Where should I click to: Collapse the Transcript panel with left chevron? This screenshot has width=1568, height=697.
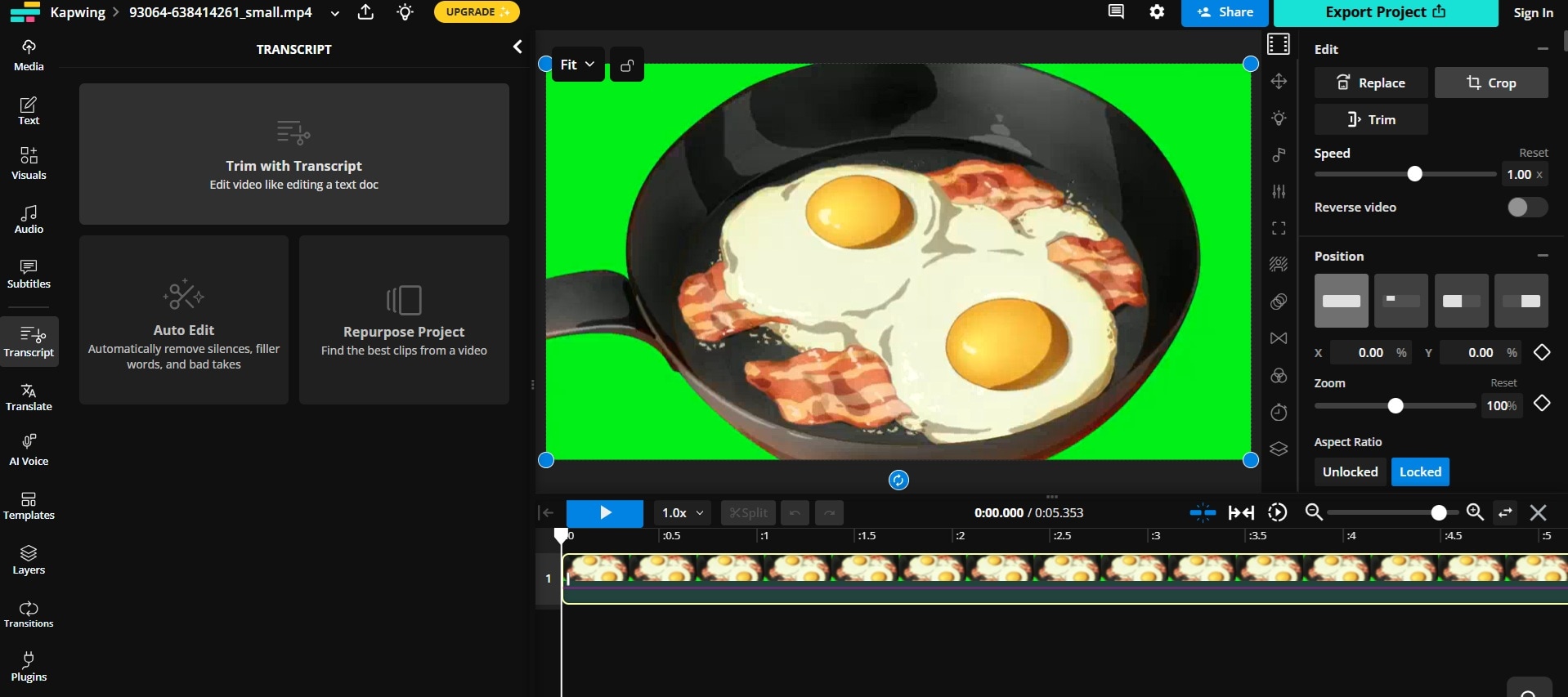pos(517,47)
